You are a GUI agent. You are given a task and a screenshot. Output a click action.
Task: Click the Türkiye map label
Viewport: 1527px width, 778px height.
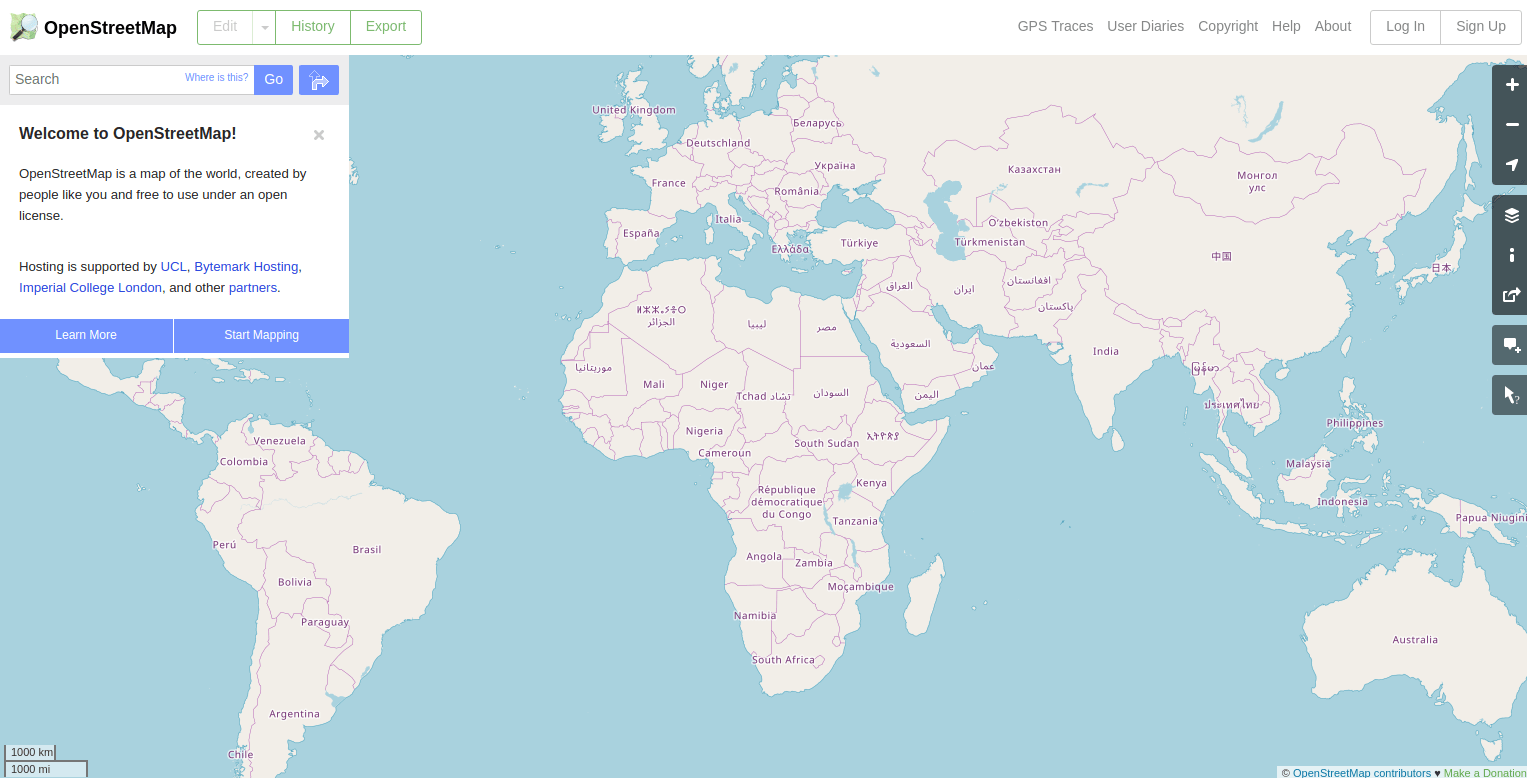(x=859, y=243)
